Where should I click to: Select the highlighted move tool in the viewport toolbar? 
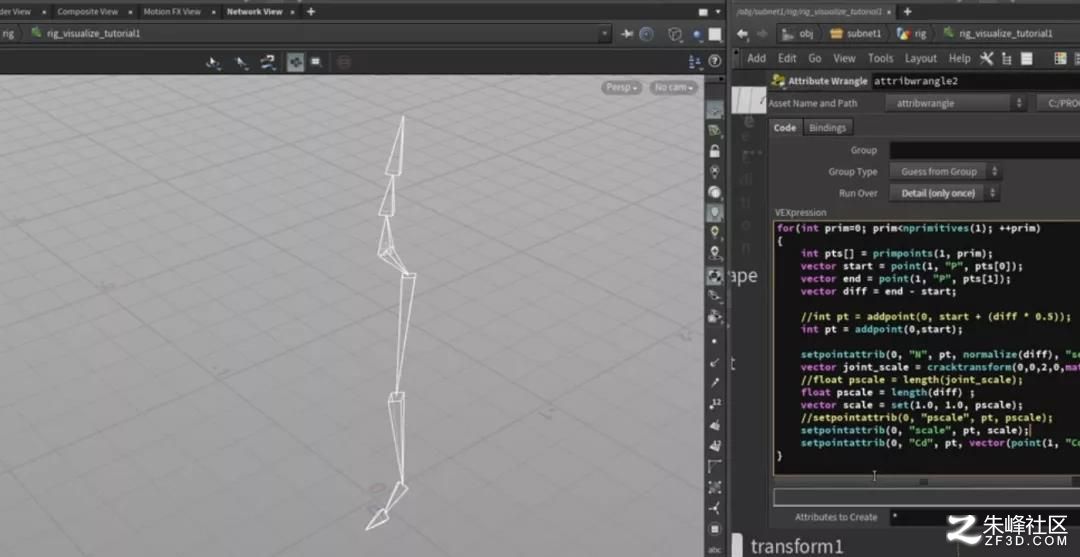(x=295, y=63)
